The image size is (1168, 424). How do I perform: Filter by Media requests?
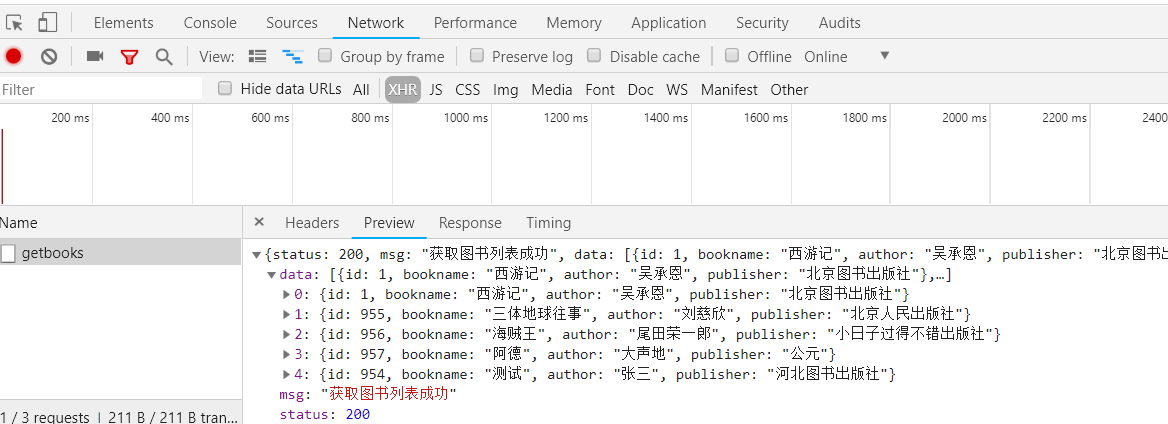point(552,90)
